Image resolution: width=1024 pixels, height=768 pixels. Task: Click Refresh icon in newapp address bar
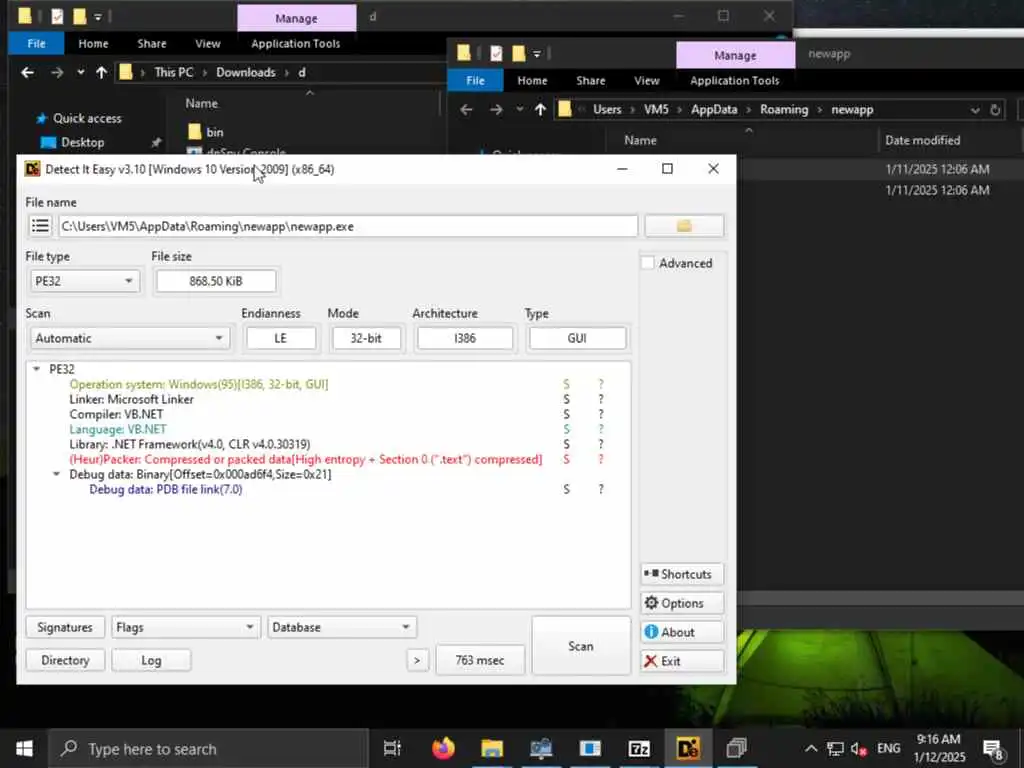pos(995,110)
